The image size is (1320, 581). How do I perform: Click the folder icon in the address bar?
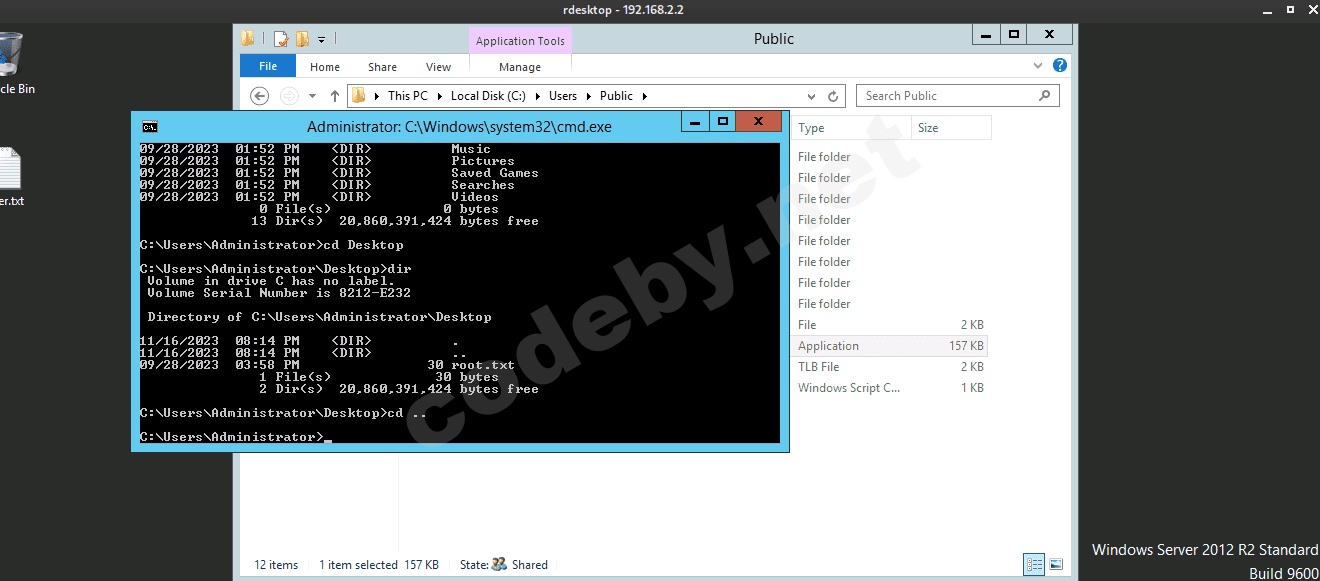tap(360, 96)
